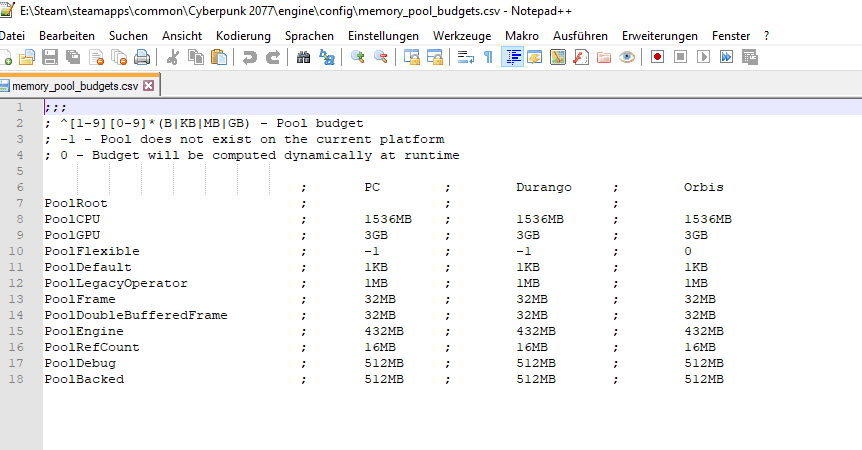
Task: Open the Bearbeiten menu
Action: (67, 36)
